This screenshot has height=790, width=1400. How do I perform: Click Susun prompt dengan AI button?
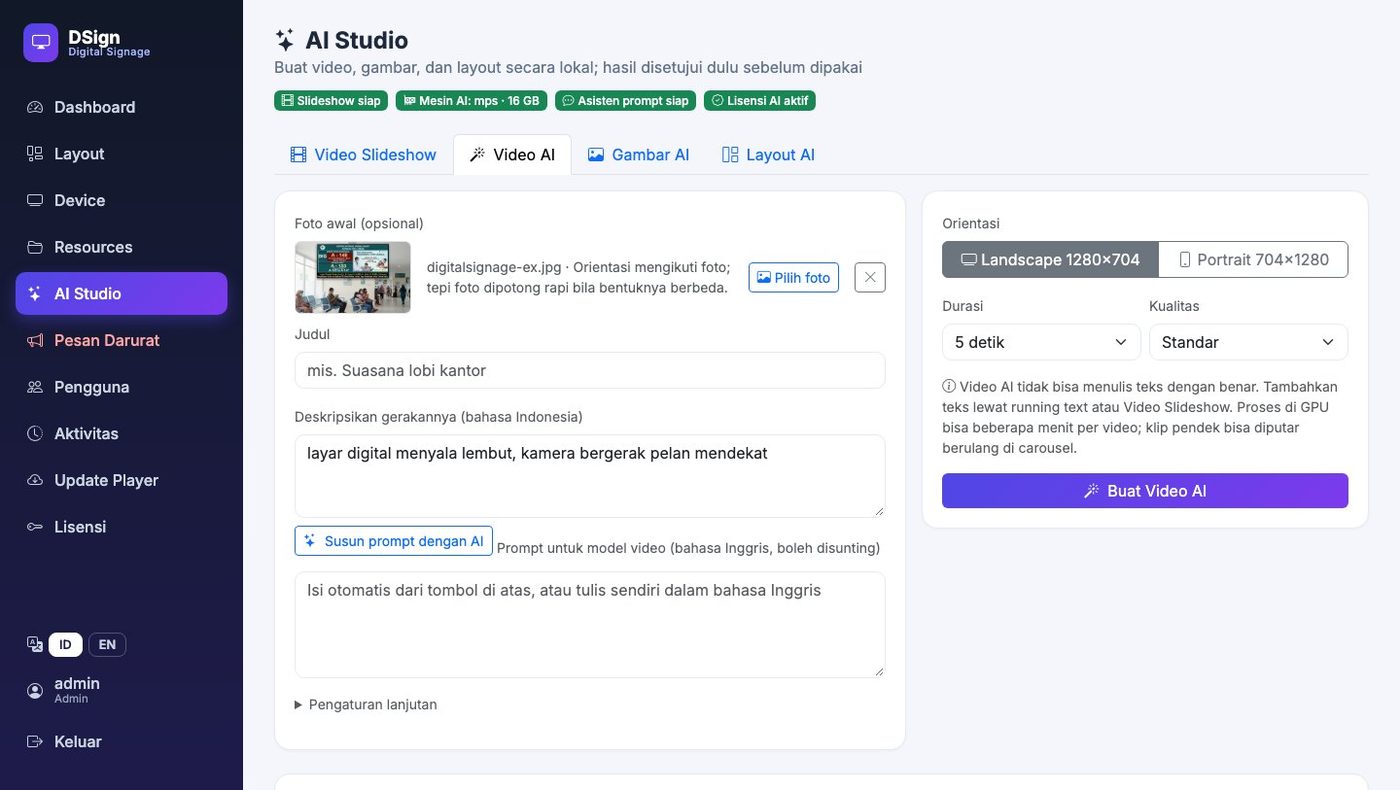394,541
